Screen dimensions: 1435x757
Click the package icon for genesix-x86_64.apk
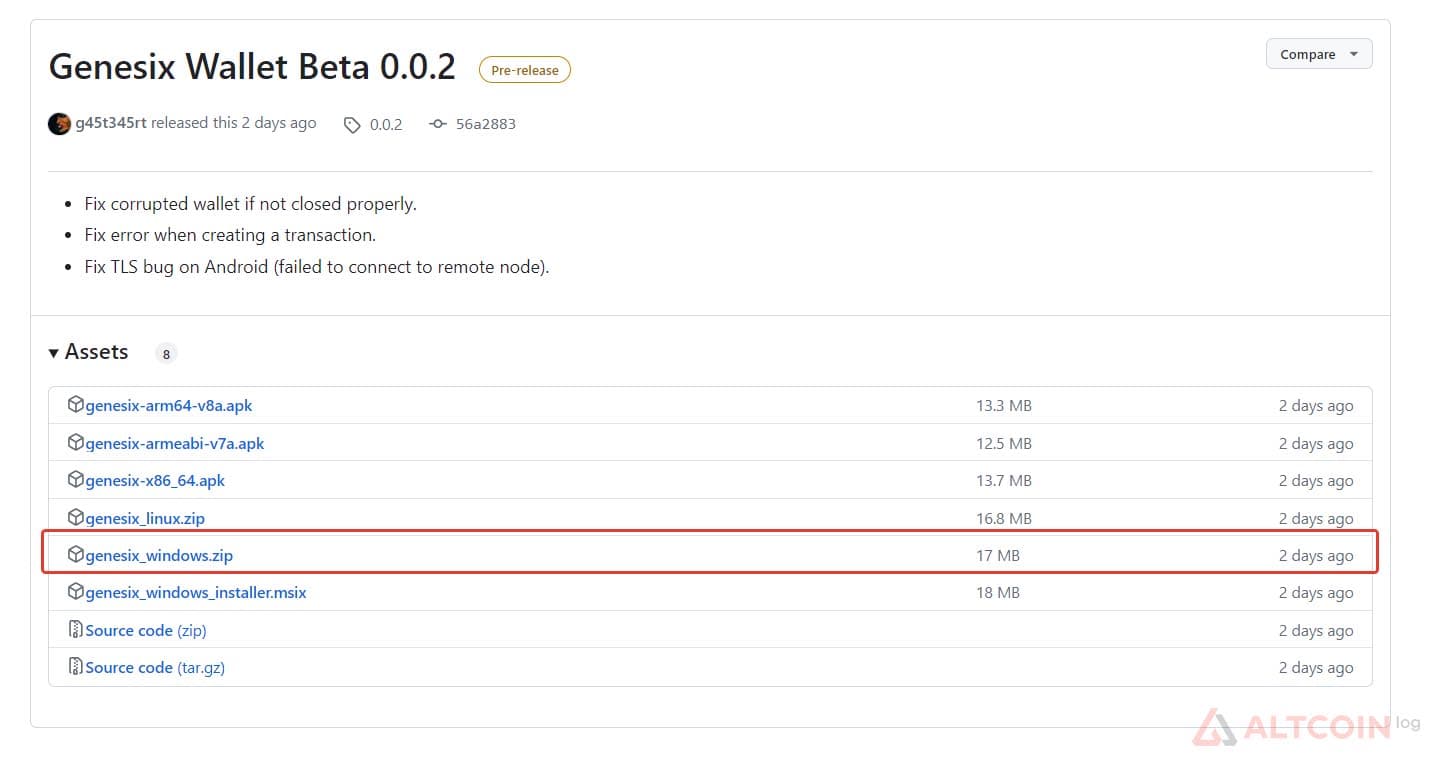coord(75,479)
